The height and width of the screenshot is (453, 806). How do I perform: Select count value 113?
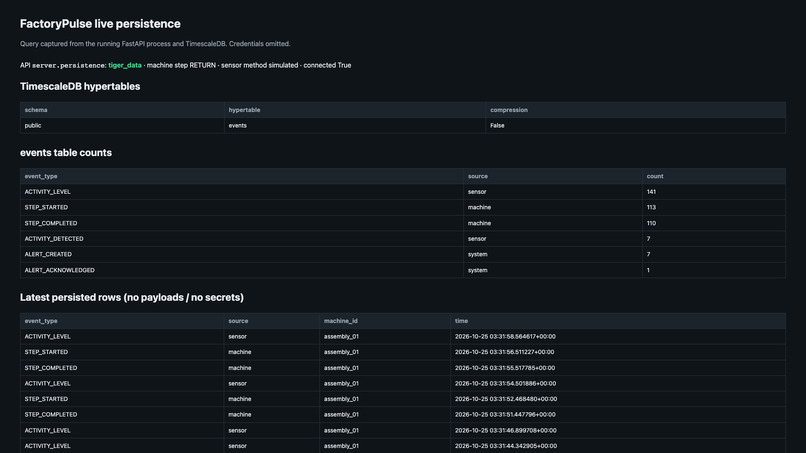click(651, 207)
